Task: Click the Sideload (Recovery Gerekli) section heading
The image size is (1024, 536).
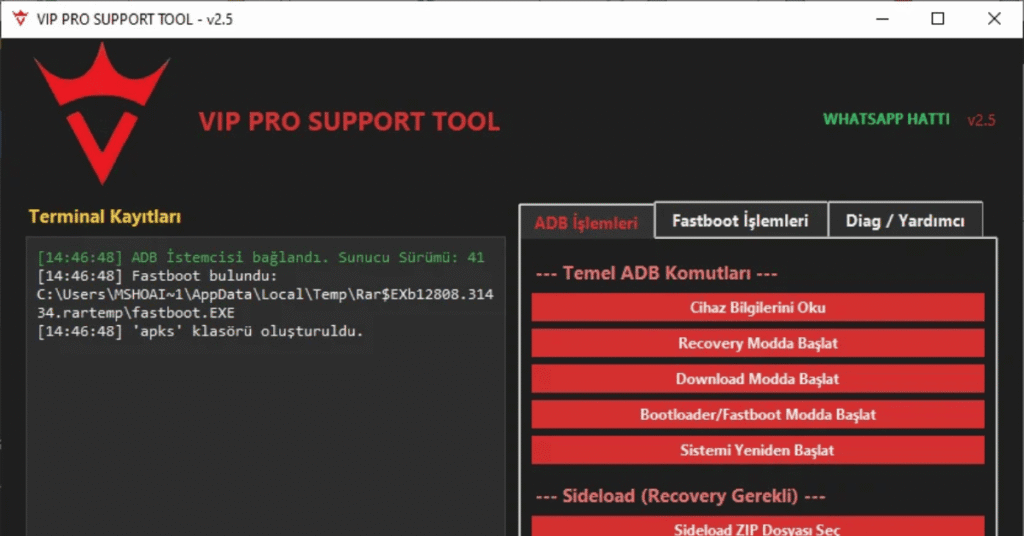Action: [x=680, y=496]
